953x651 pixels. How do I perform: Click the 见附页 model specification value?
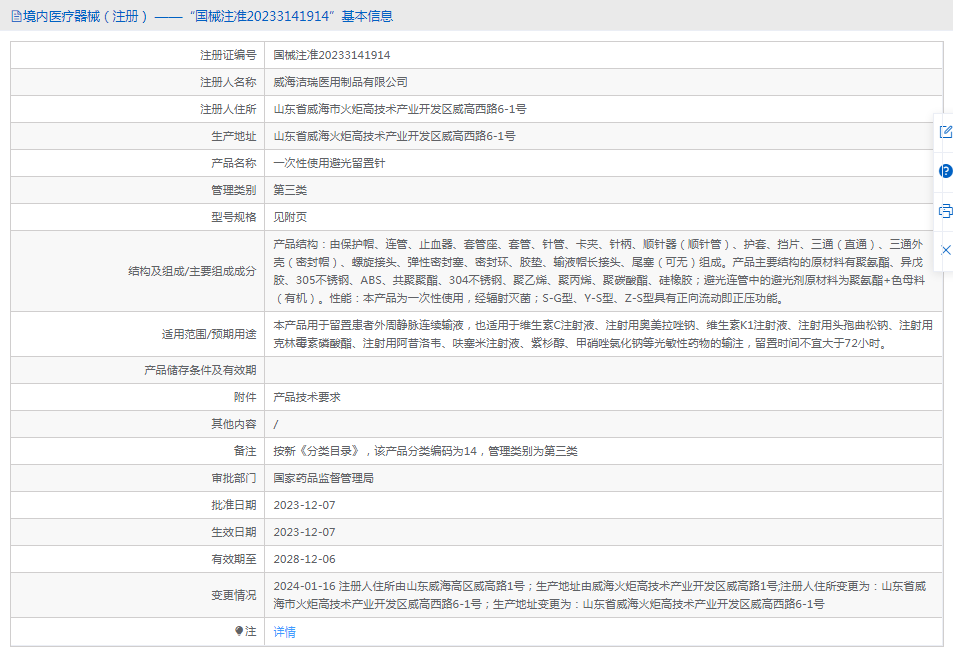(290, 217)
